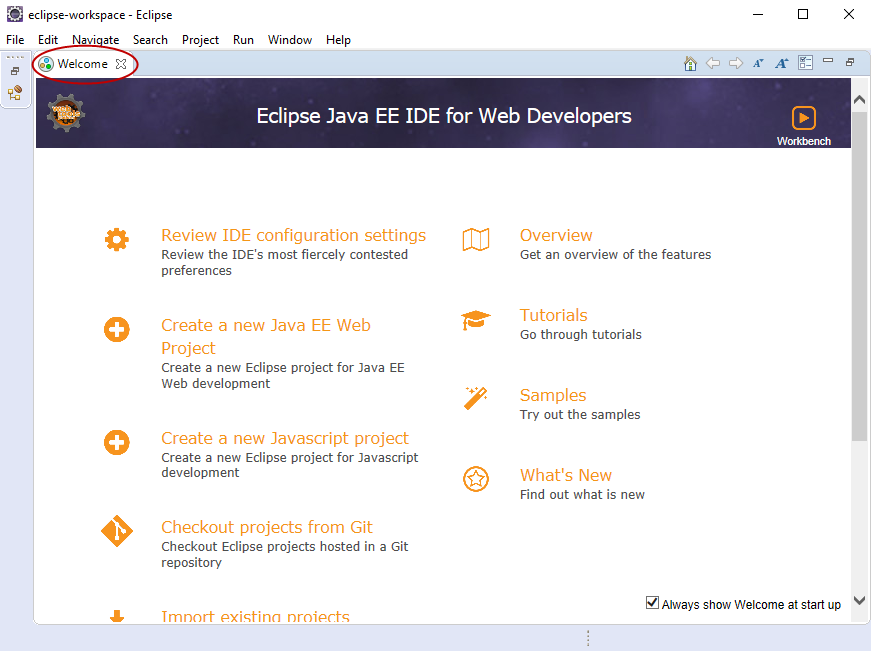871x651 pixels.
Task: Click 'Checkout Eclipse projects hosted in a Git repository' text
Action: pos(284,554)
